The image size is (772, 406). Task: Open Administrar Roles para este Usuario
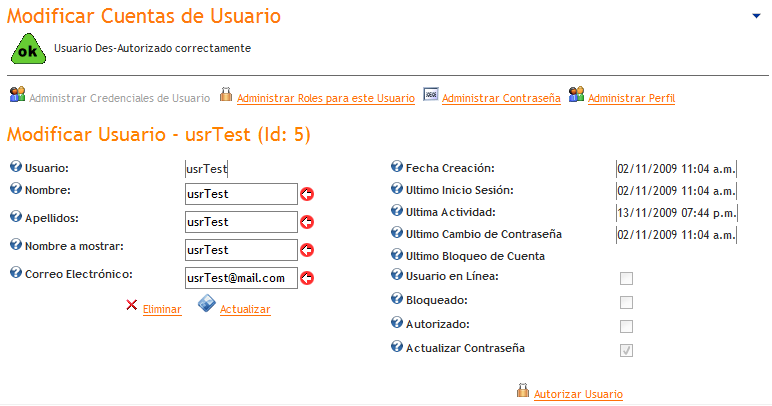[326, 98]
